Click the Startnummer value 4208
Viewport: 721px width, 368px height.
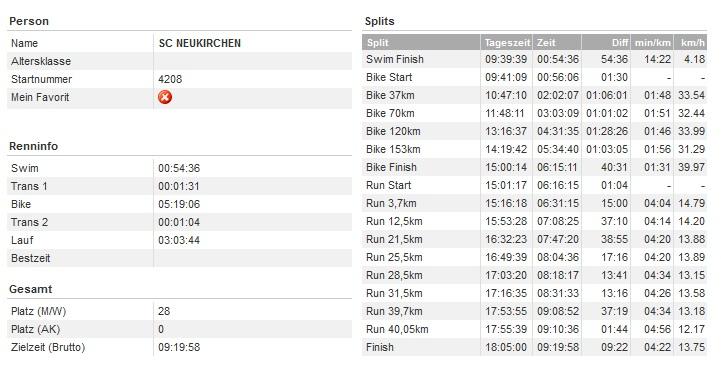(170, 79)
